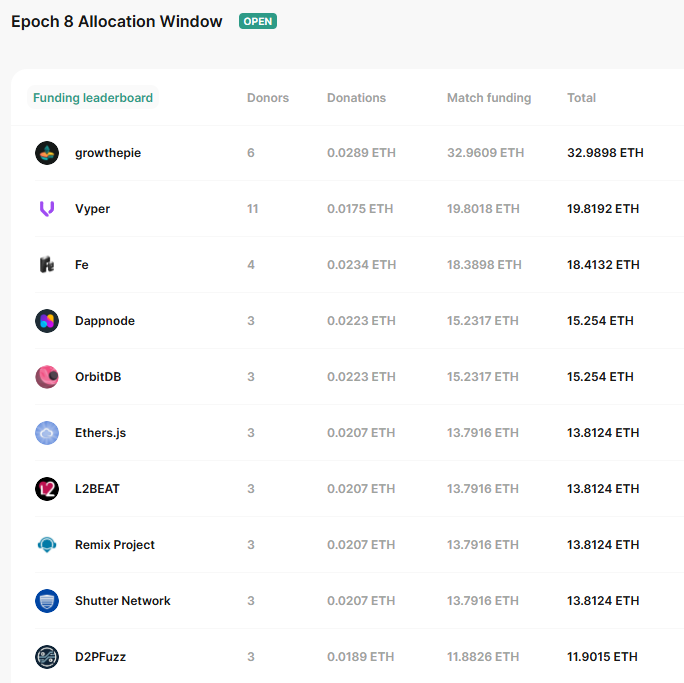Click the Shutter Network logo

pos(47,601)
